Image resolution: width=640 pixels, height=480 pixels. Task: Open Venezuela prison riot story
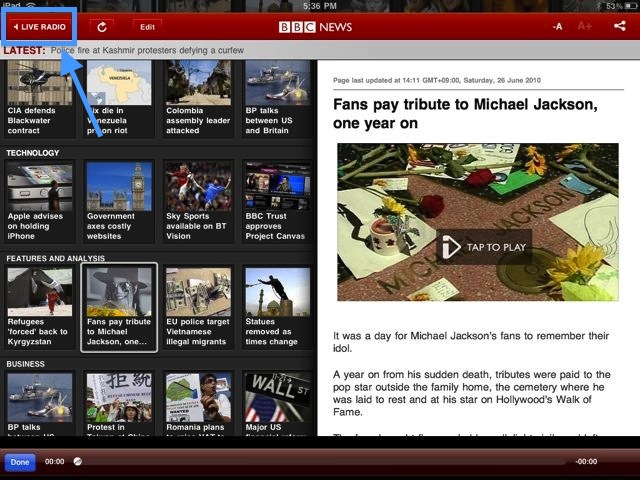click(x=119, y=98)
